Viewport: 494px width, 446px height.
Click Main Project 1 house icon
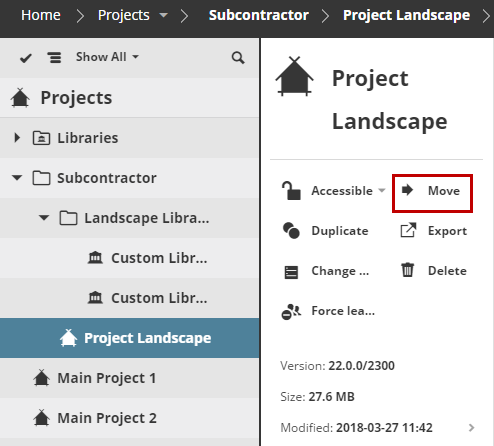(x=41, y=378)
